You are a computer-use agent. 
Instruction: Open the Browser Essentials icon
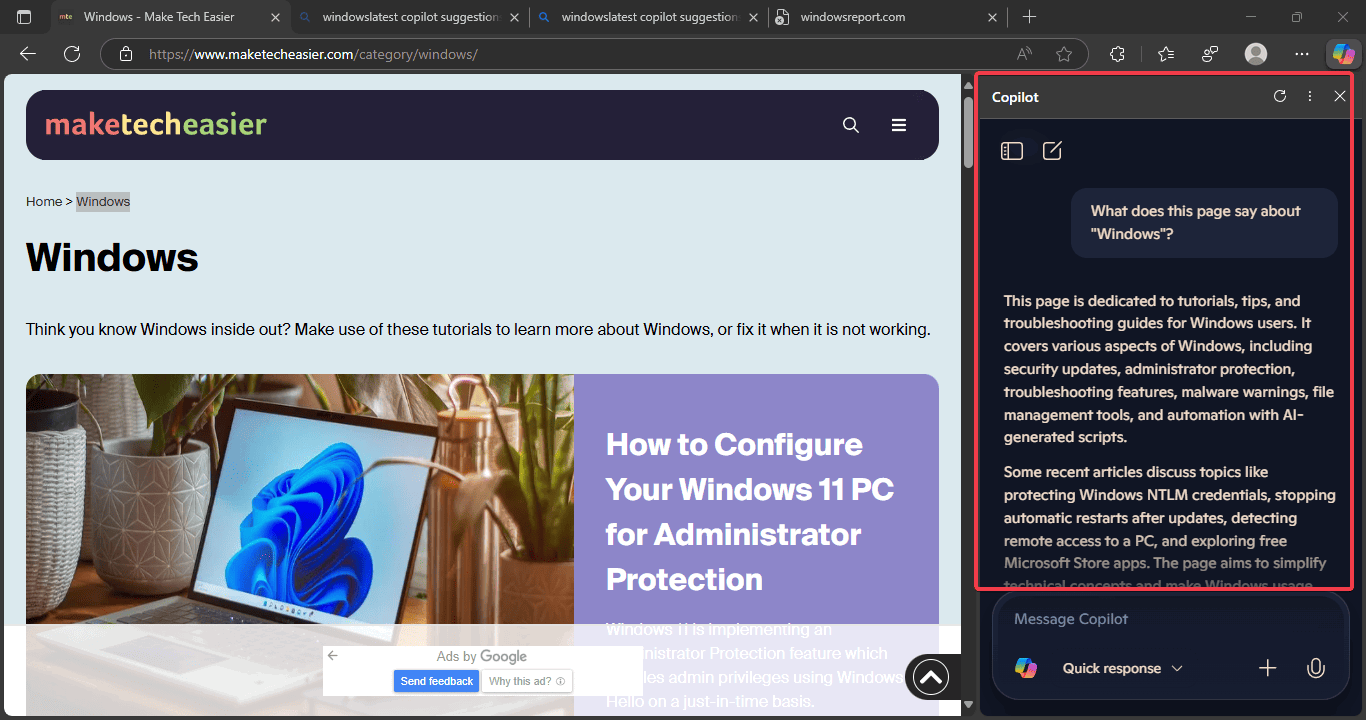tap(1210, 54)
